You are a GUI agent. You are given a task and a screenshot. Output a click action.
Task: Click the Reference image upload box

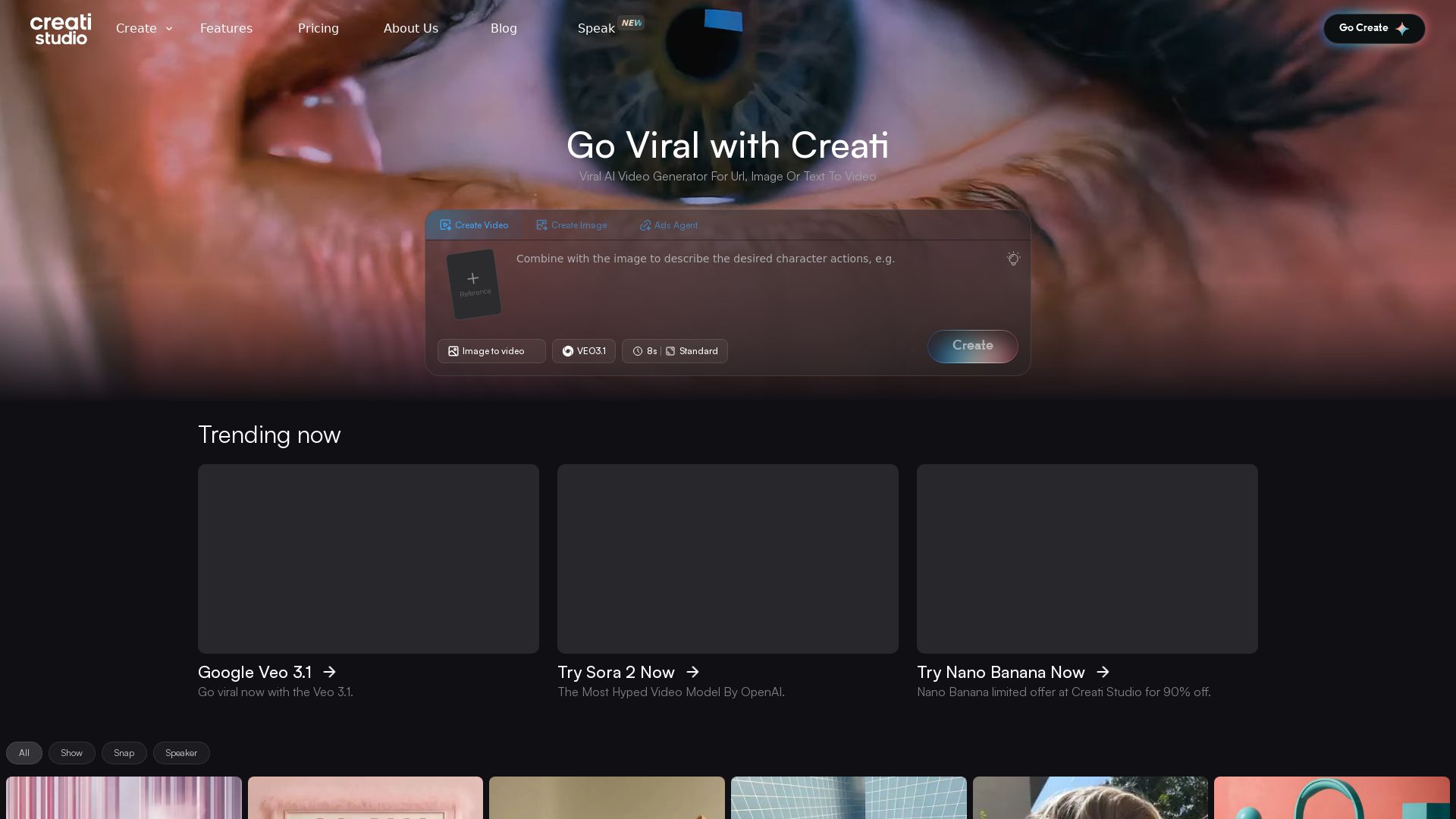coord(473,284)
